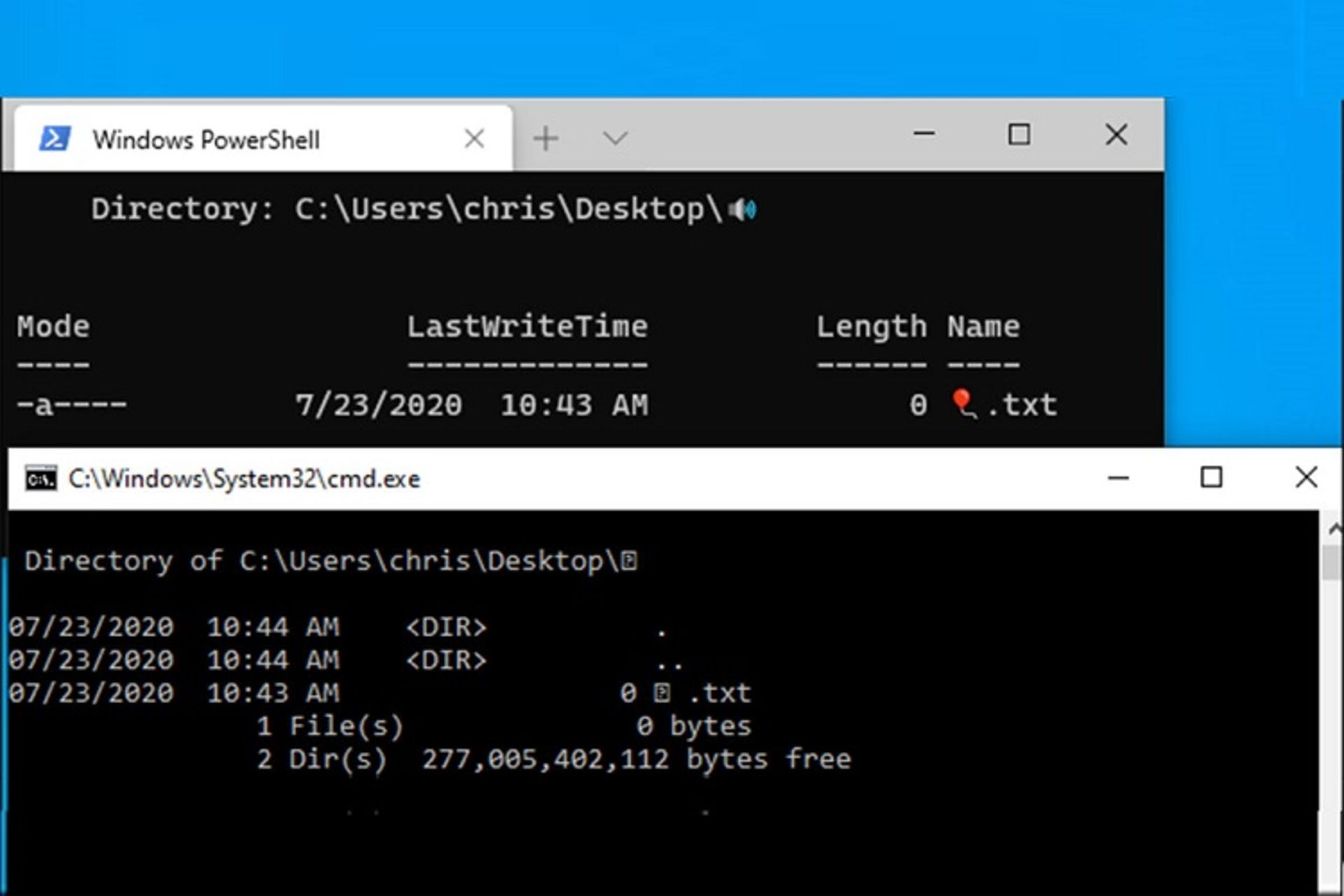The width and height of the screenshot is (1344, 896).
Task: Click the '10:43 AM' time in cmd listing
Action: tap(273, 693)
